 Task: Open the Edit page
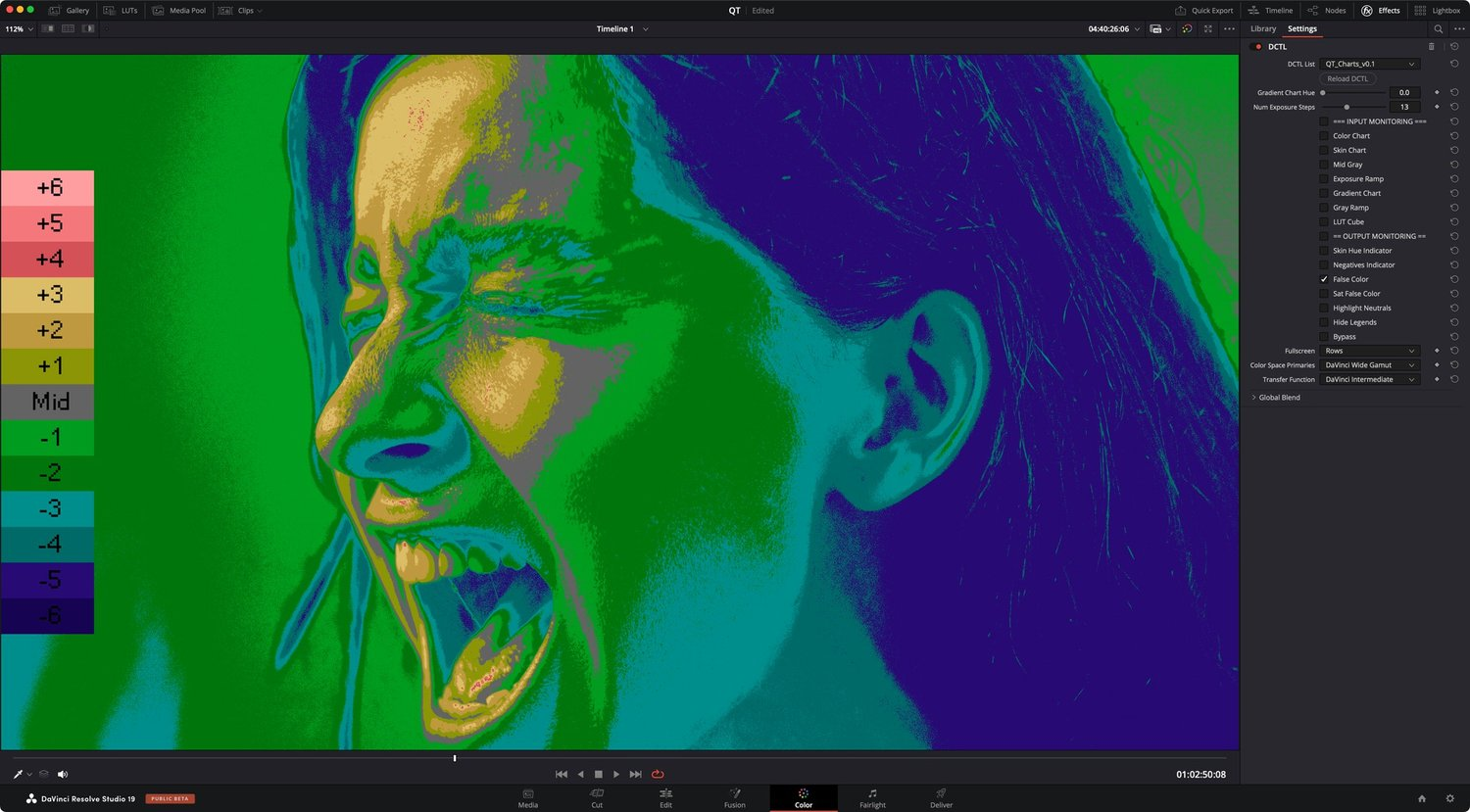point(665,798)
